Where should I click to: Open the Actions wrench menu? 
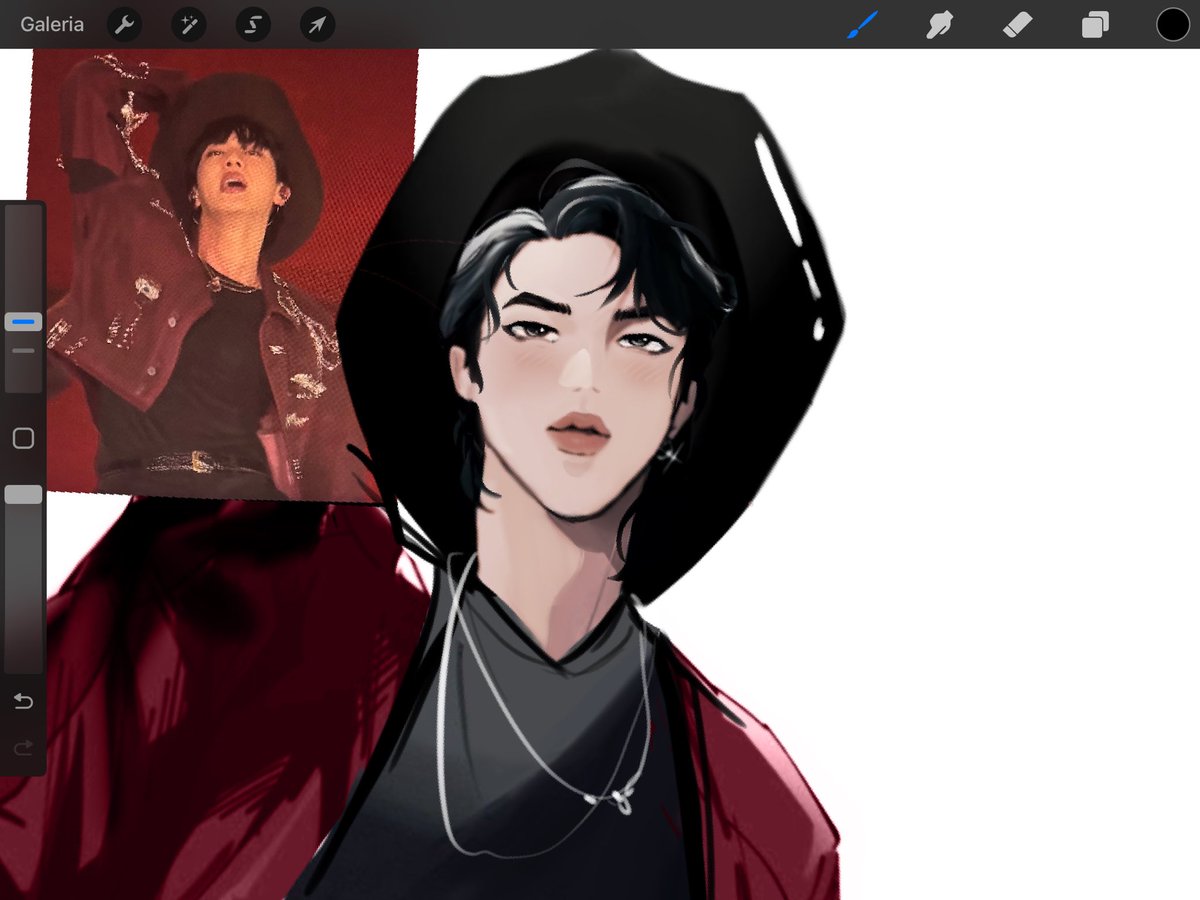124,25
